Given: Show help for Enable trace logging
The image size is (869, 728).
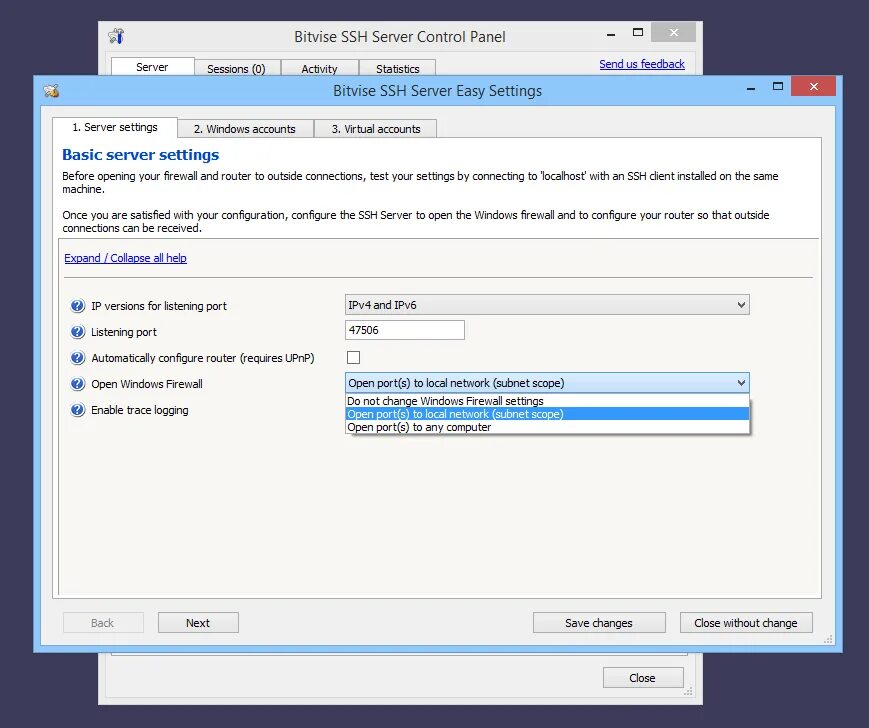Looking at the screenshot, I should 78,410.
